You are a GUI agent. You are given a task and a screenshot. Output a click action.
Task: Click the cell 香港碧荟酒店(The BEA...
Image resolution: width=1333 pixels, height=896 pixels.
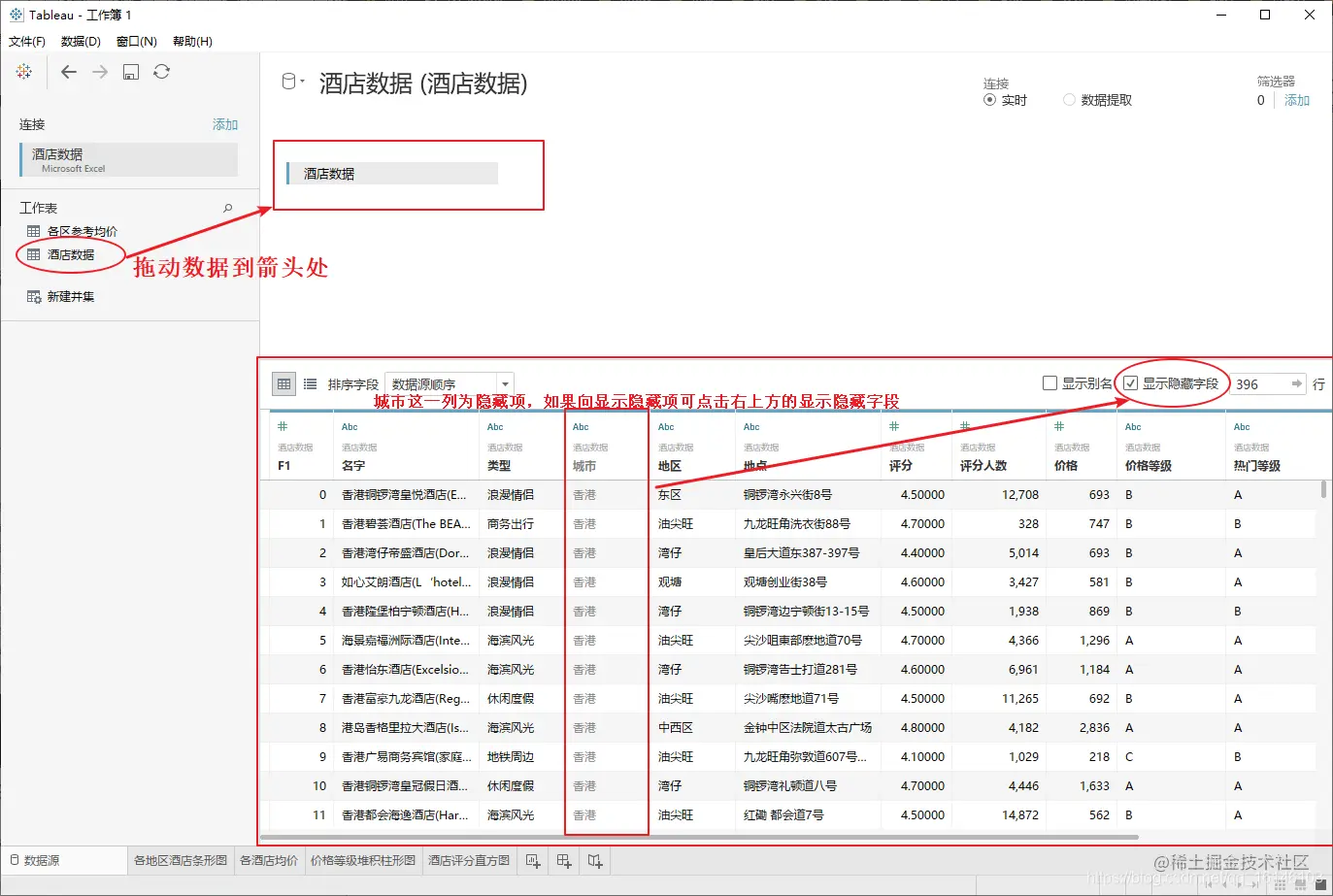click(x=406, y=524)
